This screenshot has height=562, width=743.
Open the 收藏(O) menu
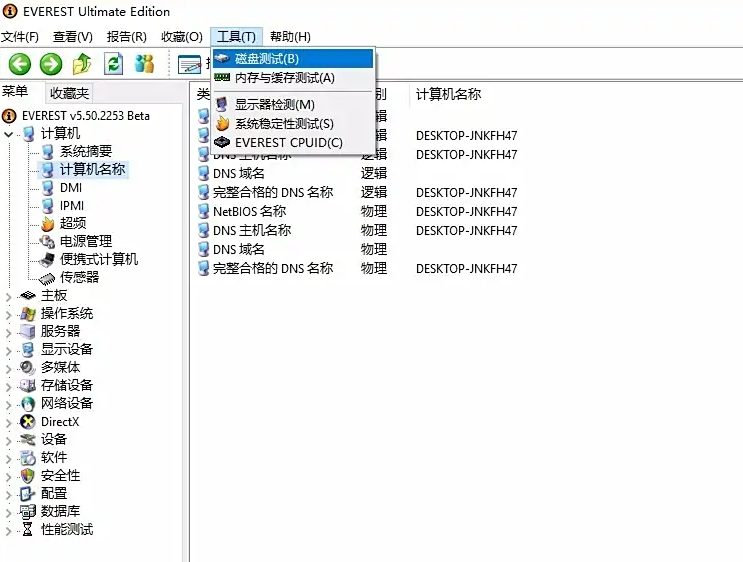coord(181,36)
